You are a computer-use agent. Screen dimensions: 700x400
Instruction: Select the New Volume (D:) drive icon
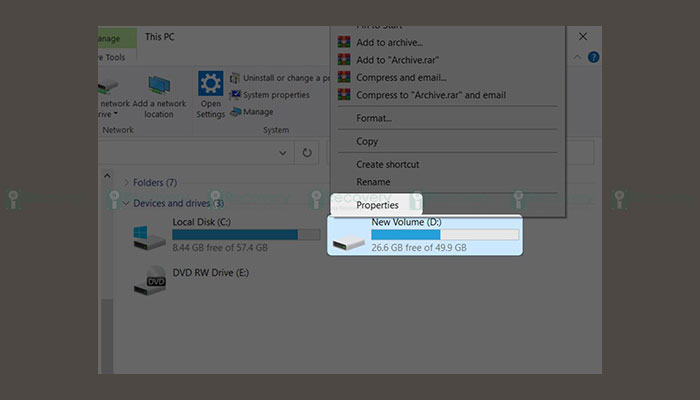point(349,243)
